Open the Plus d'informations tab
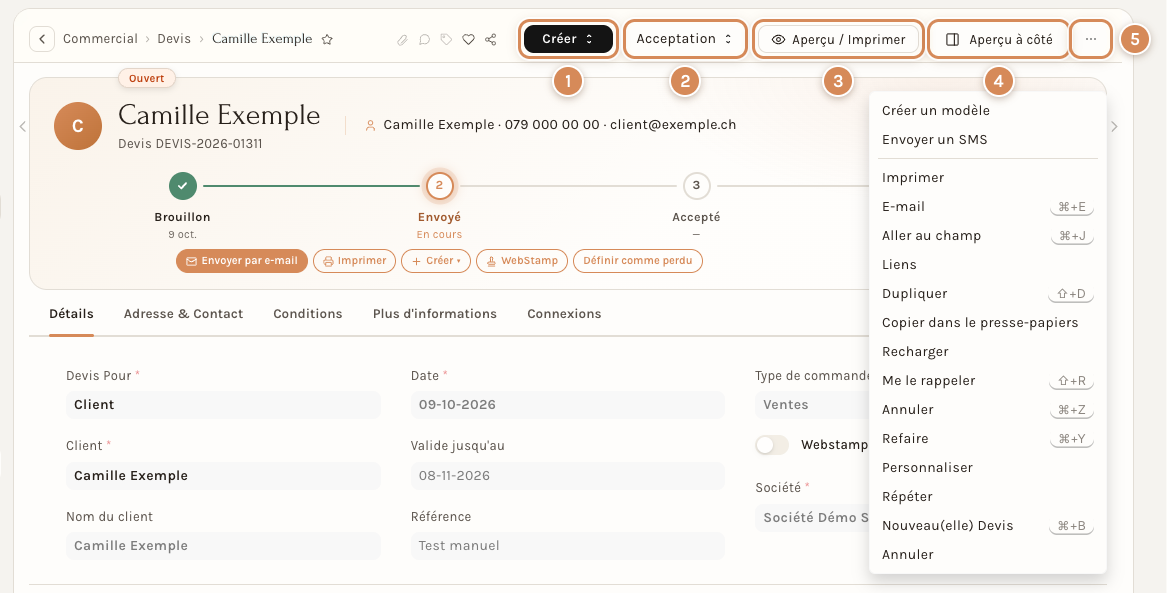Screen dimensions: 1167x593 (x=435, y=314)
